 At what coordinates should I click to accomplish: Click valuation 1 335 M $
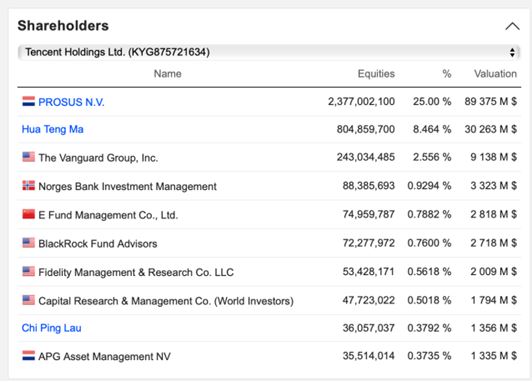(x=494, y=356)
